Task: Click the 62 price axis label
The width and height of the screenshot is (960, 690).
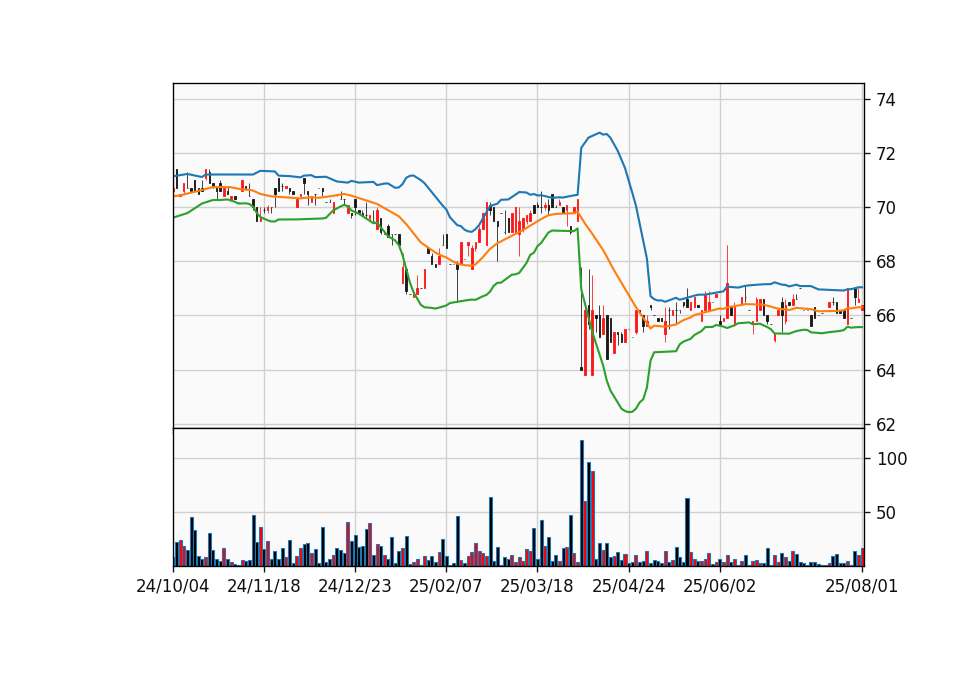Action: [x=885, y=424]
